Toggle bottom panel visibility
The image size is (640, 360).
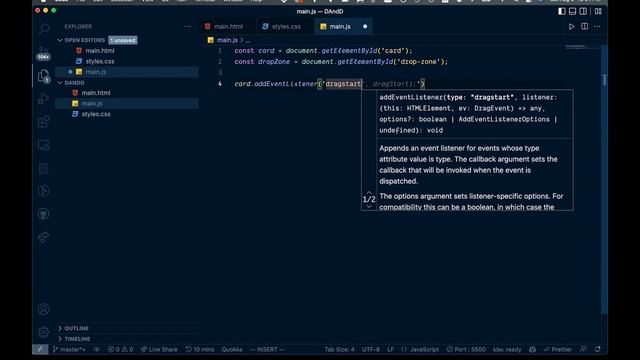[x=573, y=11]
